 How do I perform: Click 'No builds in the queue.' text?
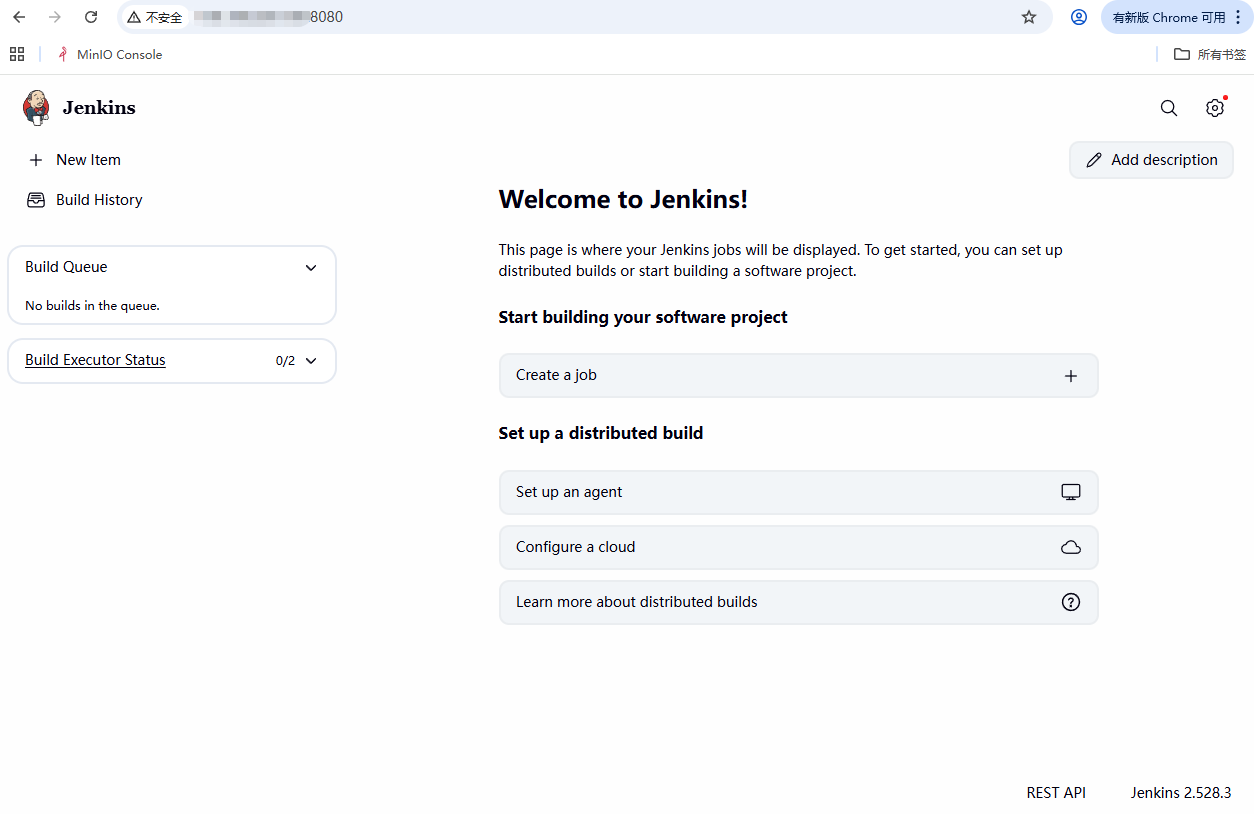pyautogui.click(x=92, y=306)
